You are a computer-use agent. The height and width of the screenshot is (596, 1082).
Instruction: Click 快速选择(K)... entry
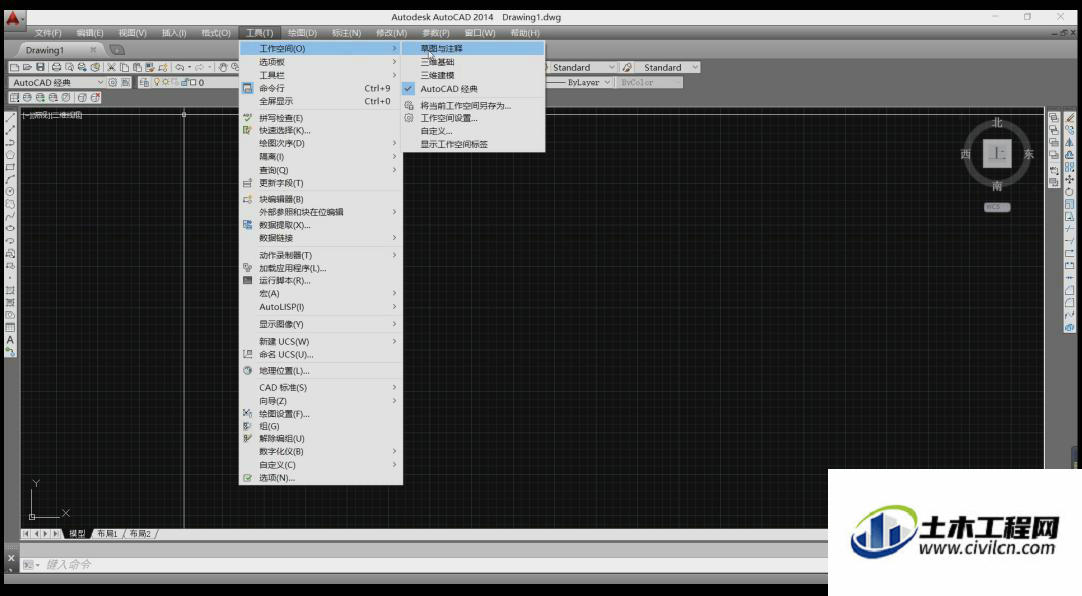click(321, 130)
